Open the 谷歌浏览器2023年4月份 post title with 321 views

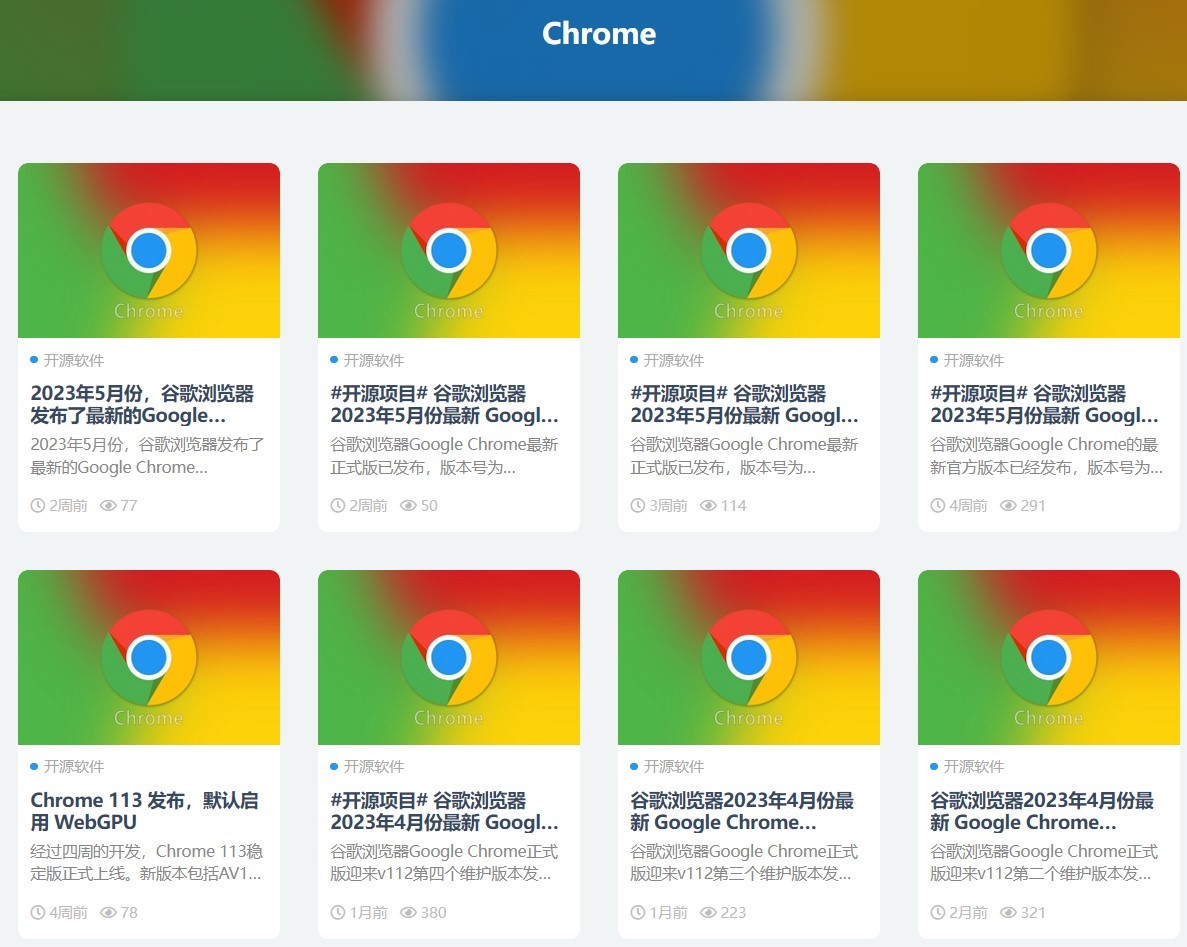[x=1042, y=811]
